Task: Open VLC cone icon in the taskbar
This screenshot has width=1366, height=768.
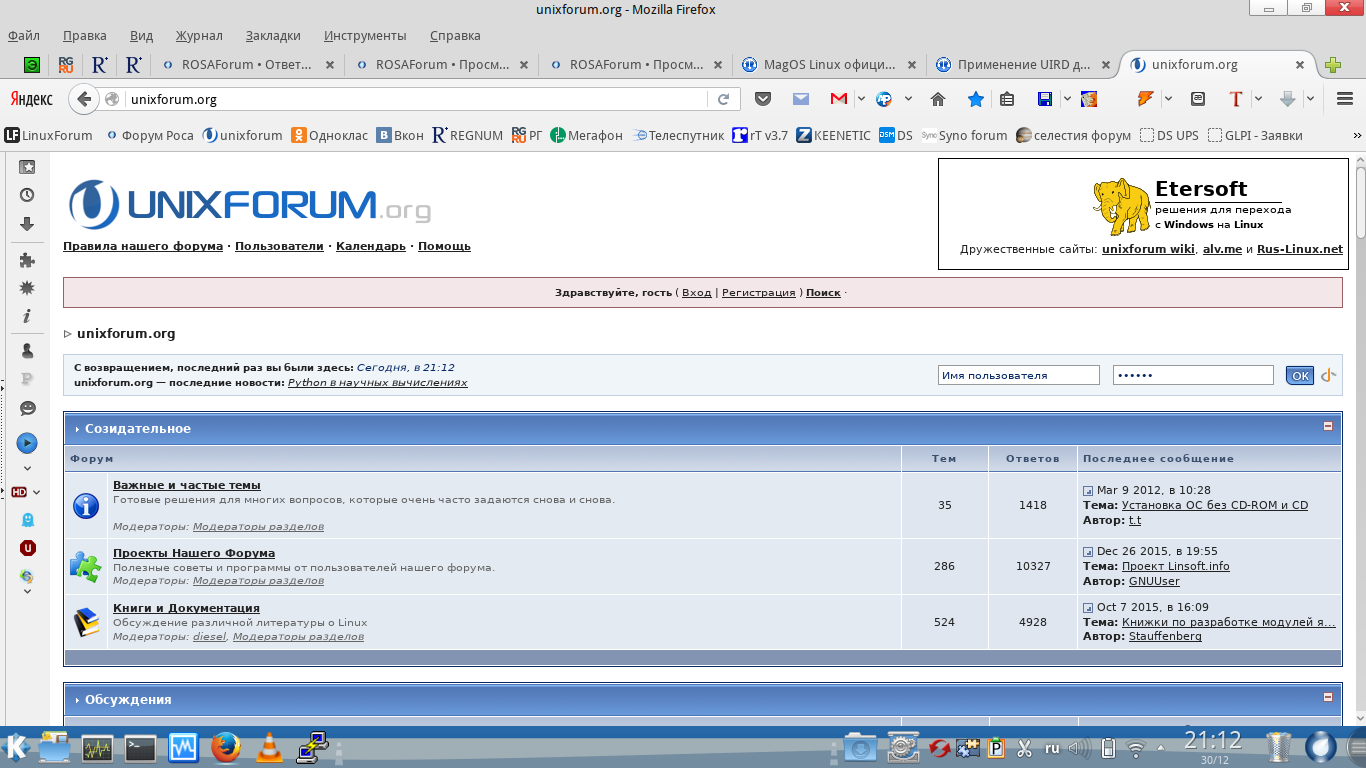Action: pos(269,747)
